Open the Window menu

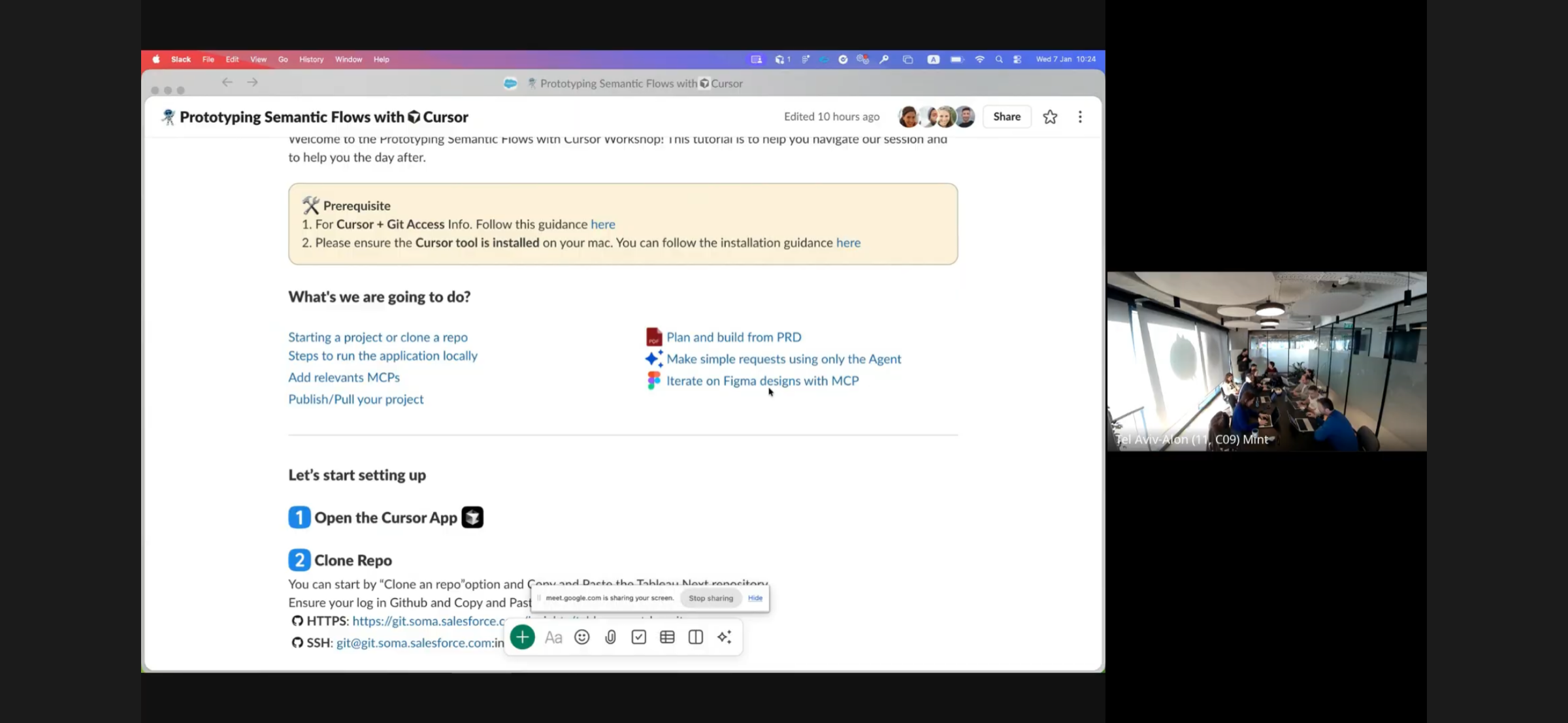pos(348,59)
